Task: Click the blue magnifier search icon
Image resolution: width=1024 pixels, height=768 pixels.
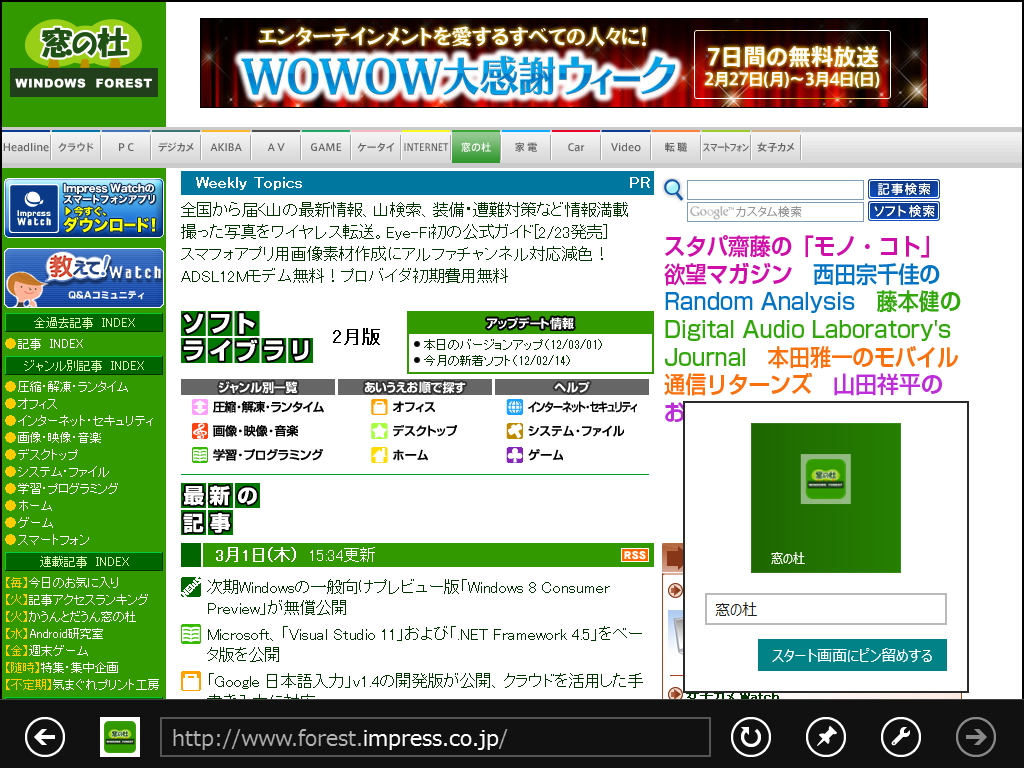Action: [x=671, y=188]
